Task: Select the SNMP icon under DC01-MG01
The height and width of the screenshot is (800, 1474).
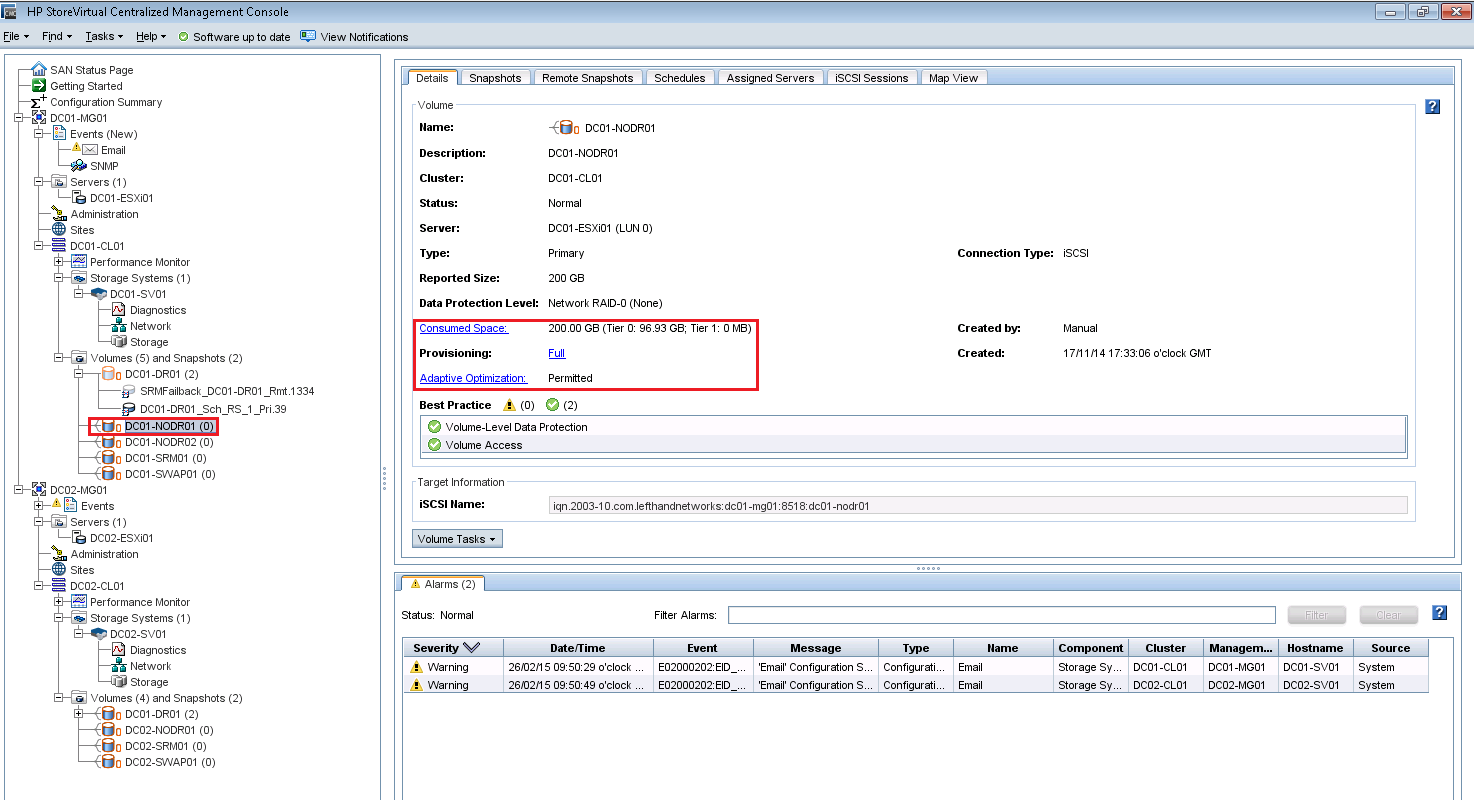Action: tap(79, 166)
